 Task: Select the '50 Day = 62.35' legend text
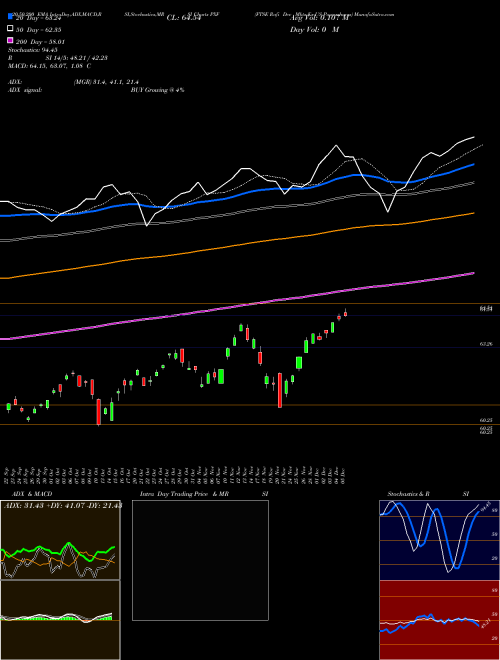[39, 30]
